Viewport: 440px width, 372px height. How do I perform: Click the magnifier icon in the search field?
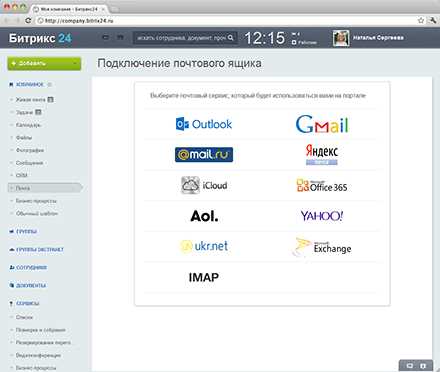click(231, 38)
